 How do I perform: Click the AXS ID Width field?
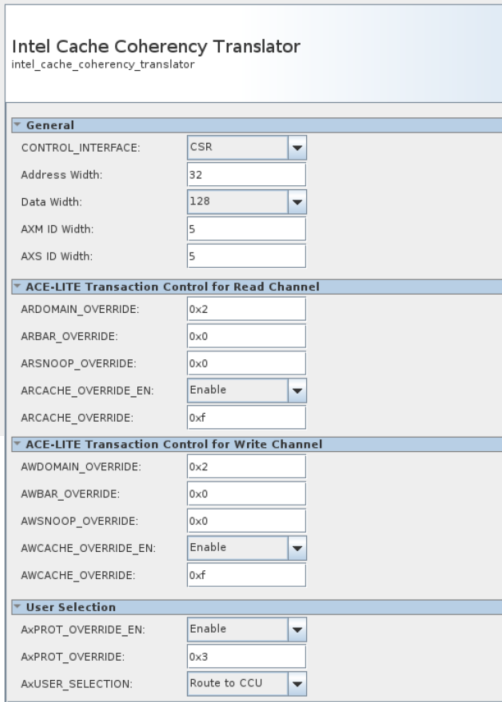246,256
